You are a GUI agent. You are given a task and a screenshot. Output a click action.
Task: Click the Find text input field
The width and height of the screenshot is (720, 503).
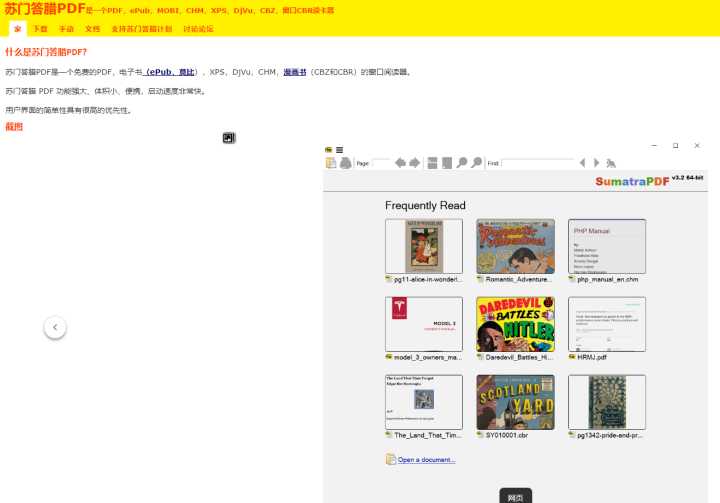(538, 163)
